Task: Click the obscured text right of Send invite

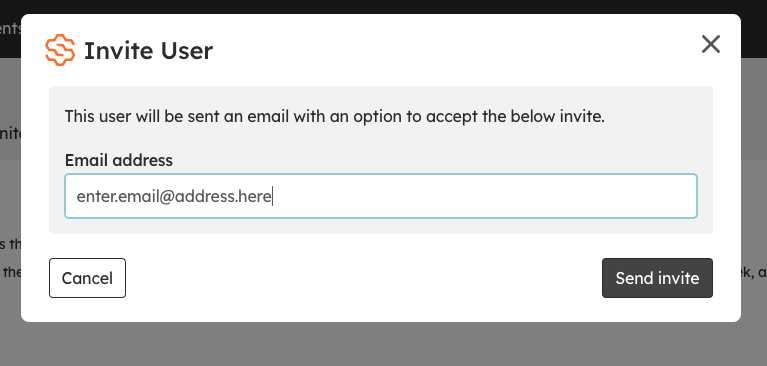Action: 754,272
